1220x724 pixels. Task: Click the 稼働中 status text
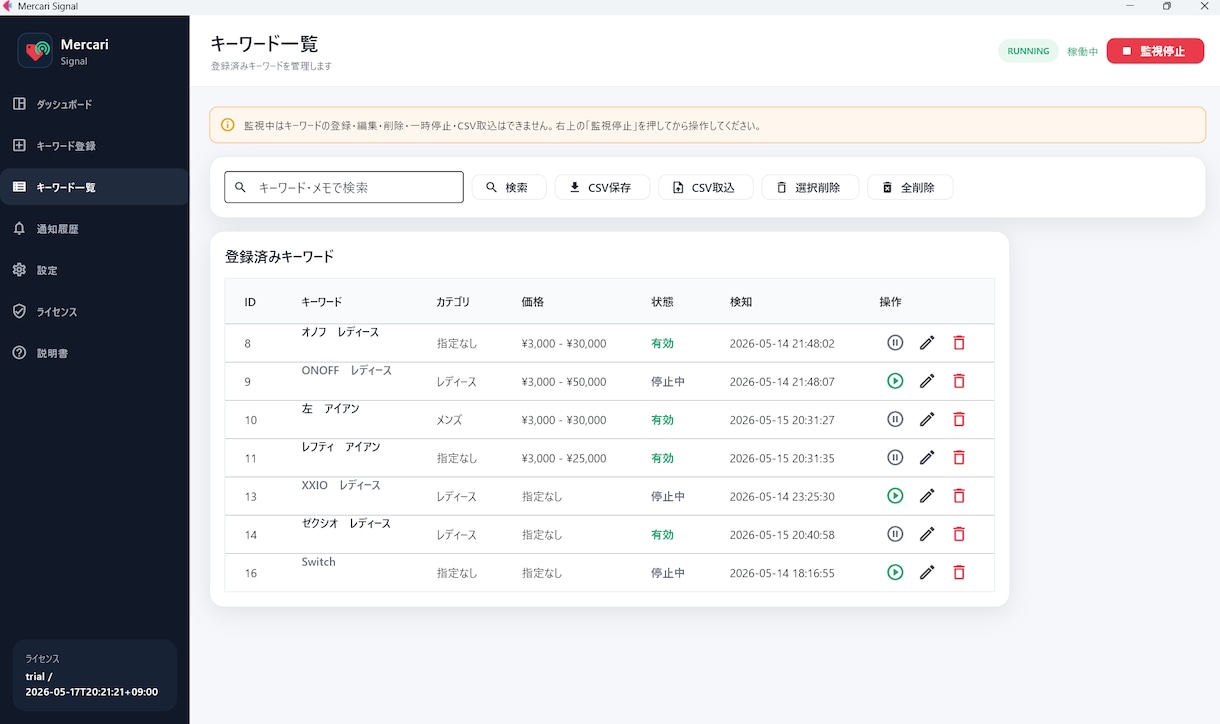point(1082,51)
